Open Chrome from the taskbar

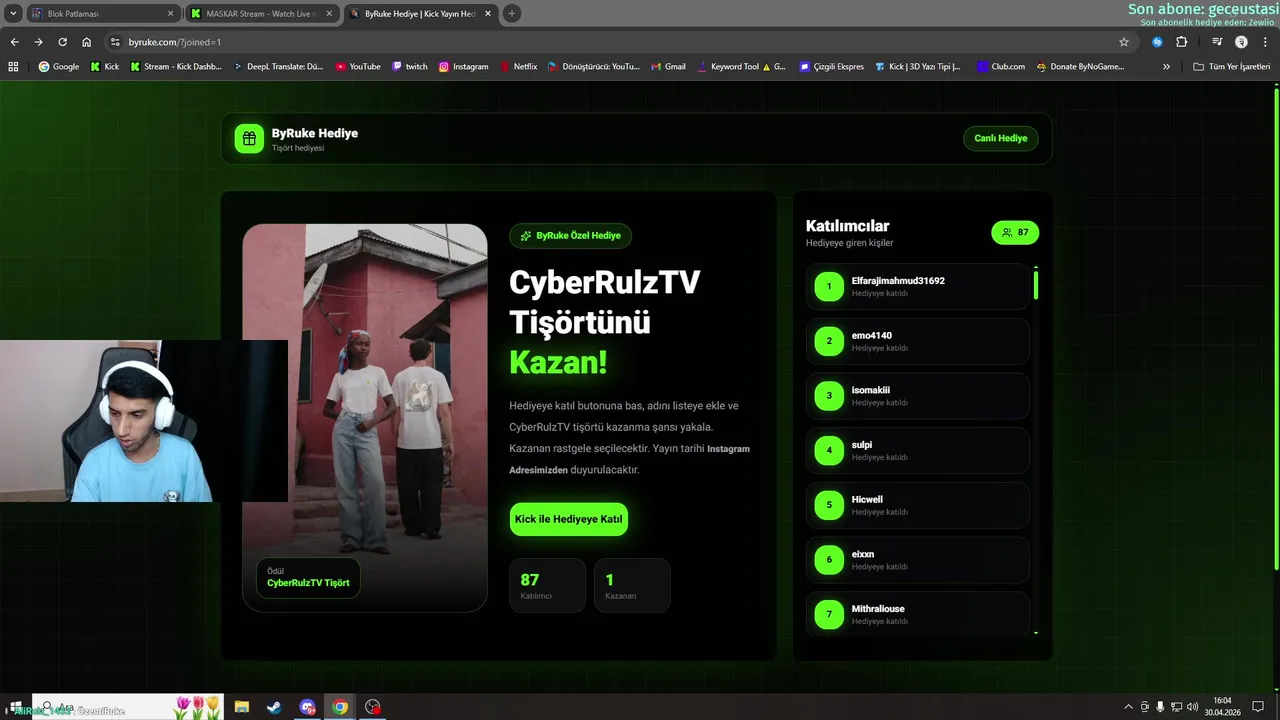click(x=340, y=707)
